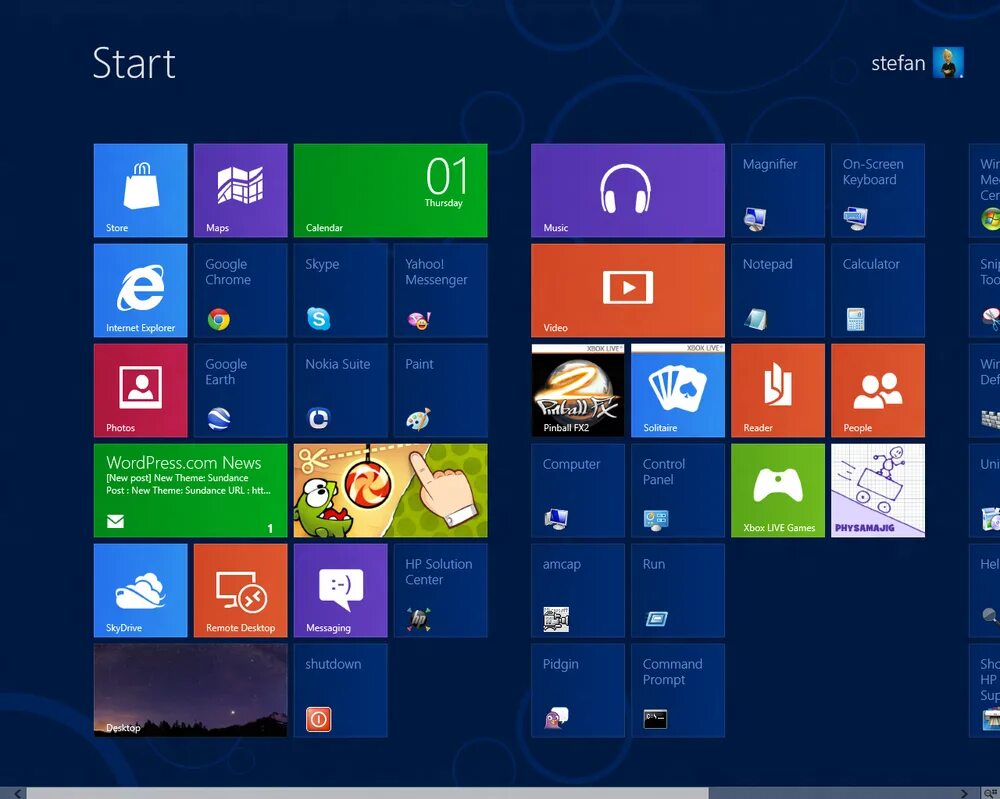Open the SkyDrive tile

coord(140,590)
